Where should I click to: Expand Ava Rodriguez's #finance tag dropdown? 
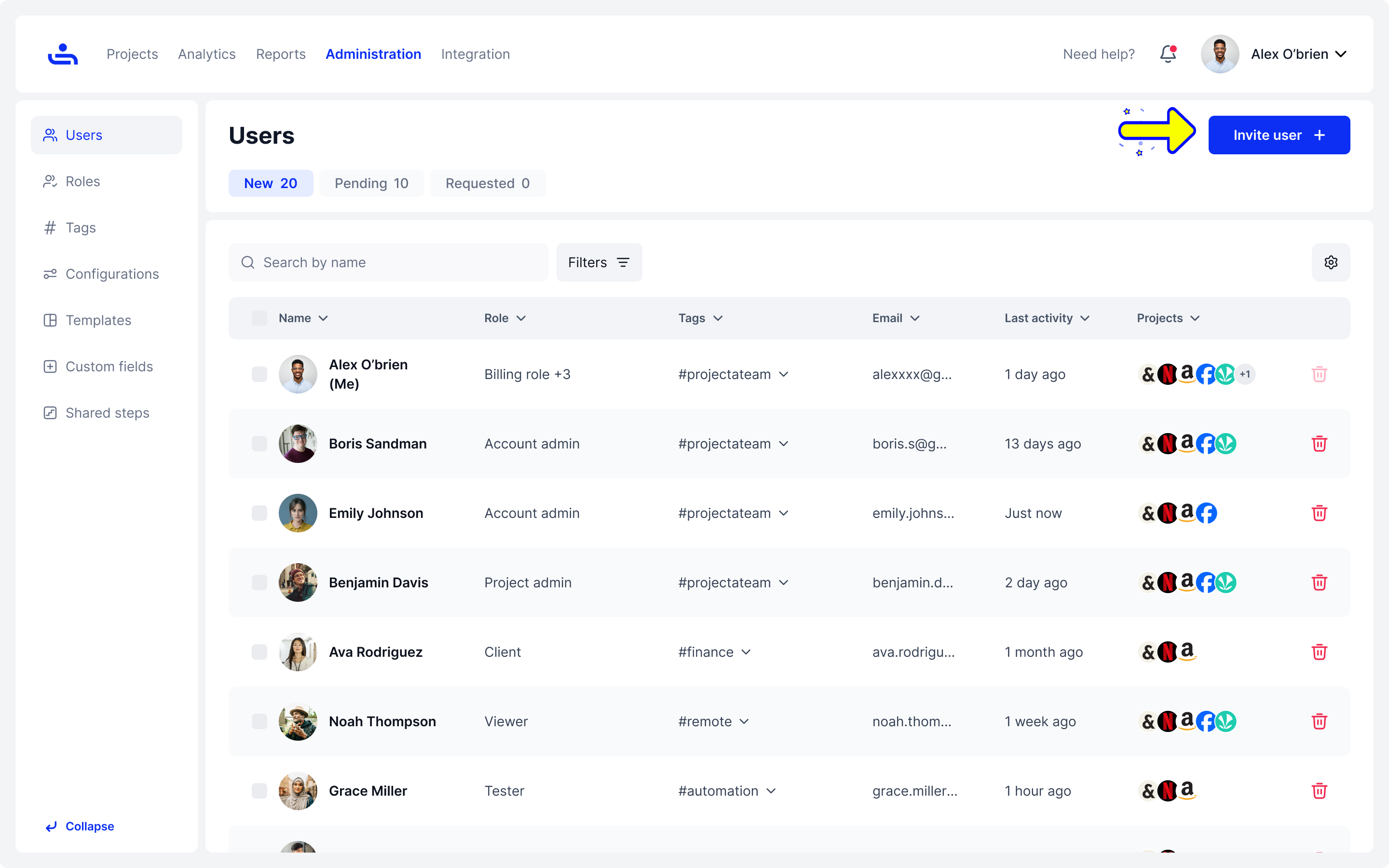746,652
